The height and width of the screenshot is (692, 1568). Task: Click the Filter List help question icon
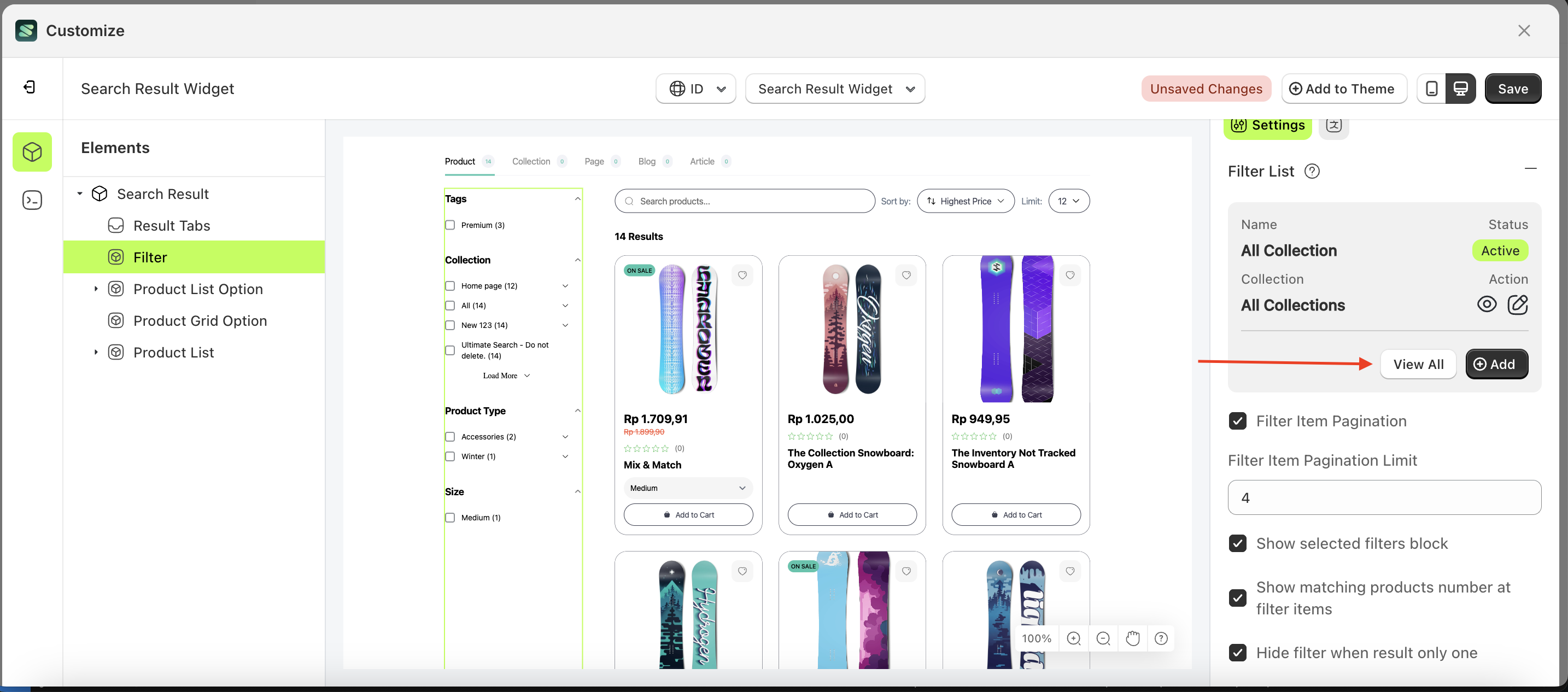click(1312, 171)
